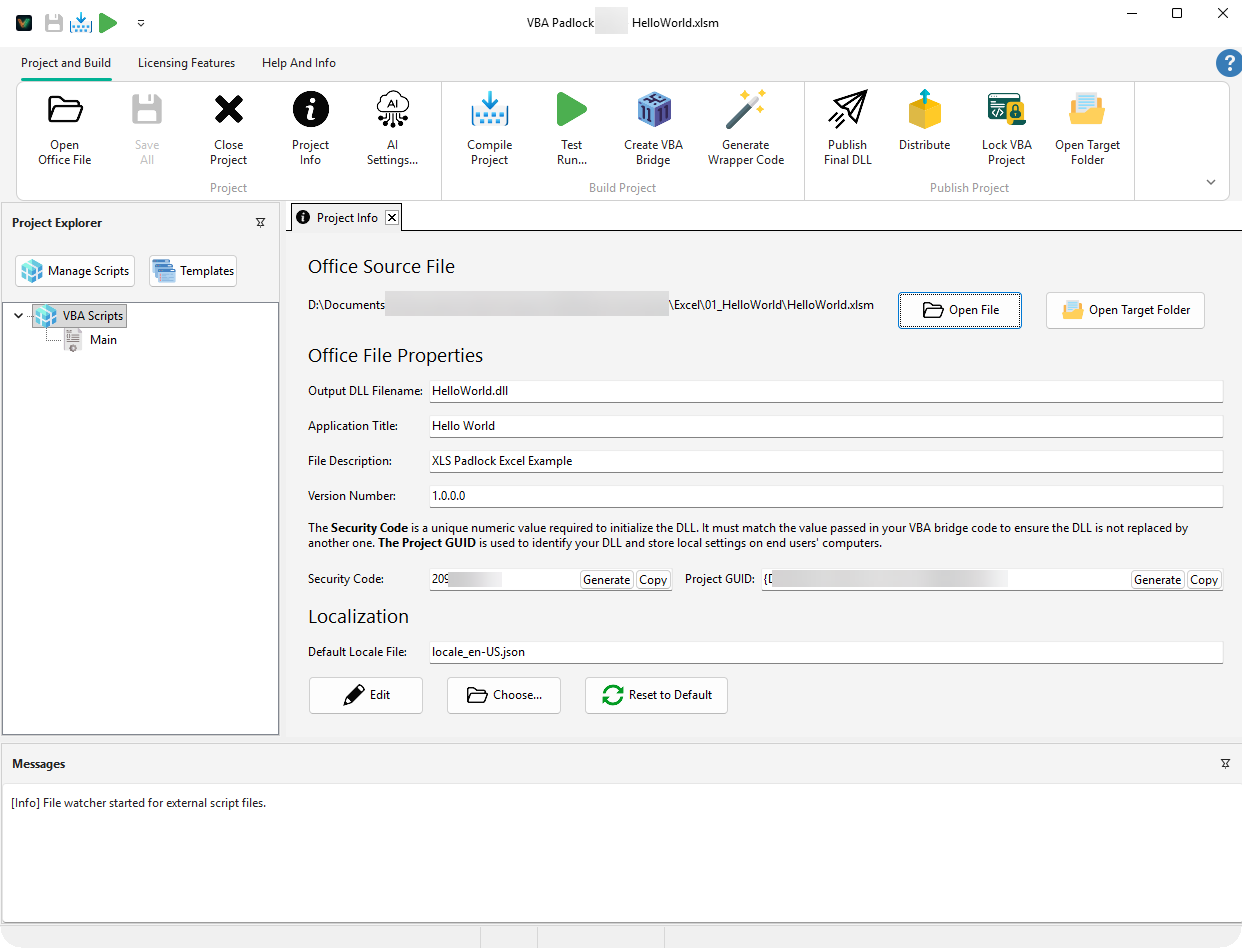Lock the VBA Project
The image size is (1242, 948).
pyautogui.click(x=1006, y=127)
